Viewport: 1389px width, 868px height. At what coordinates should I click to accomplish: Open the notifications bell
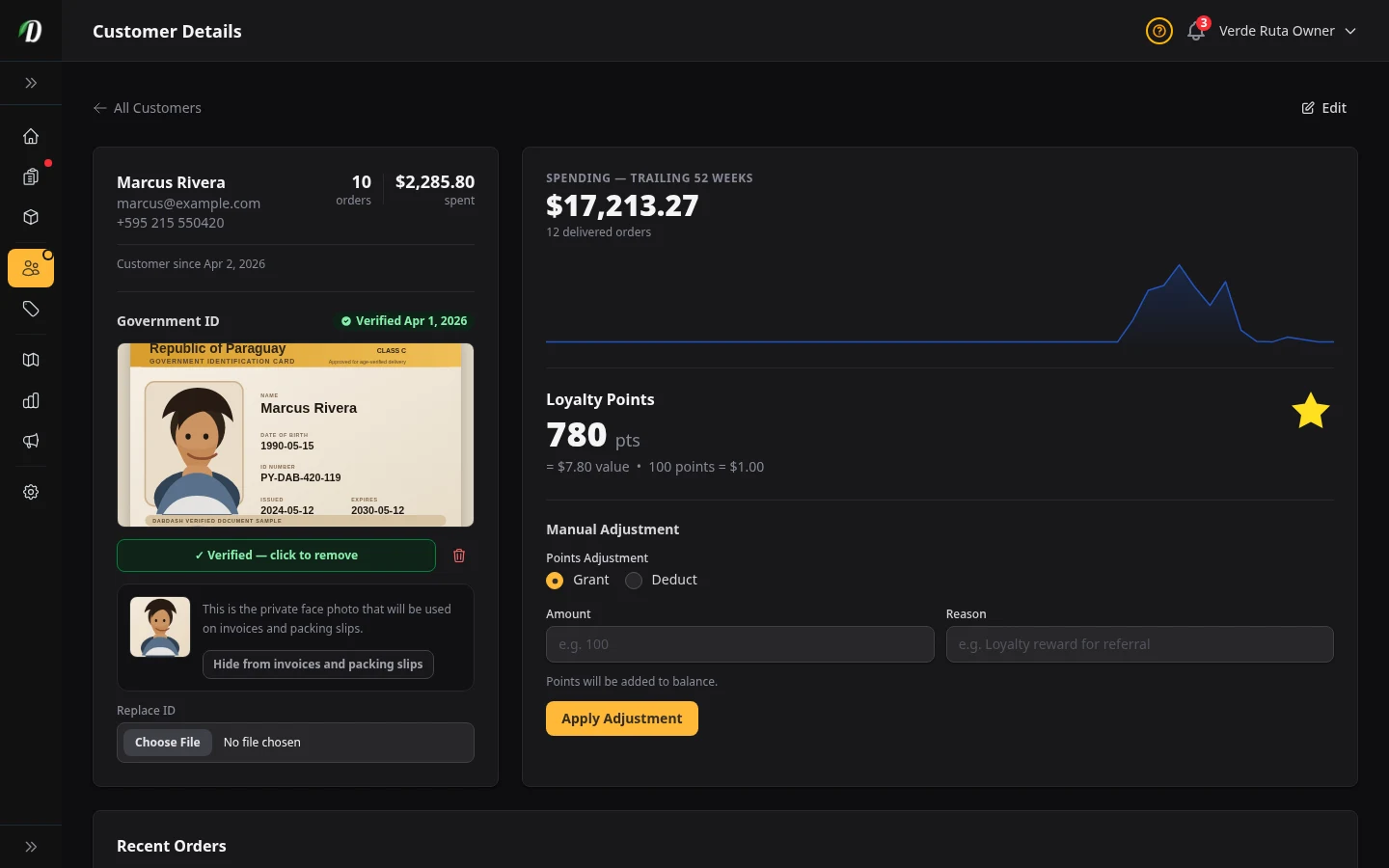click(x=1195, y=31)
